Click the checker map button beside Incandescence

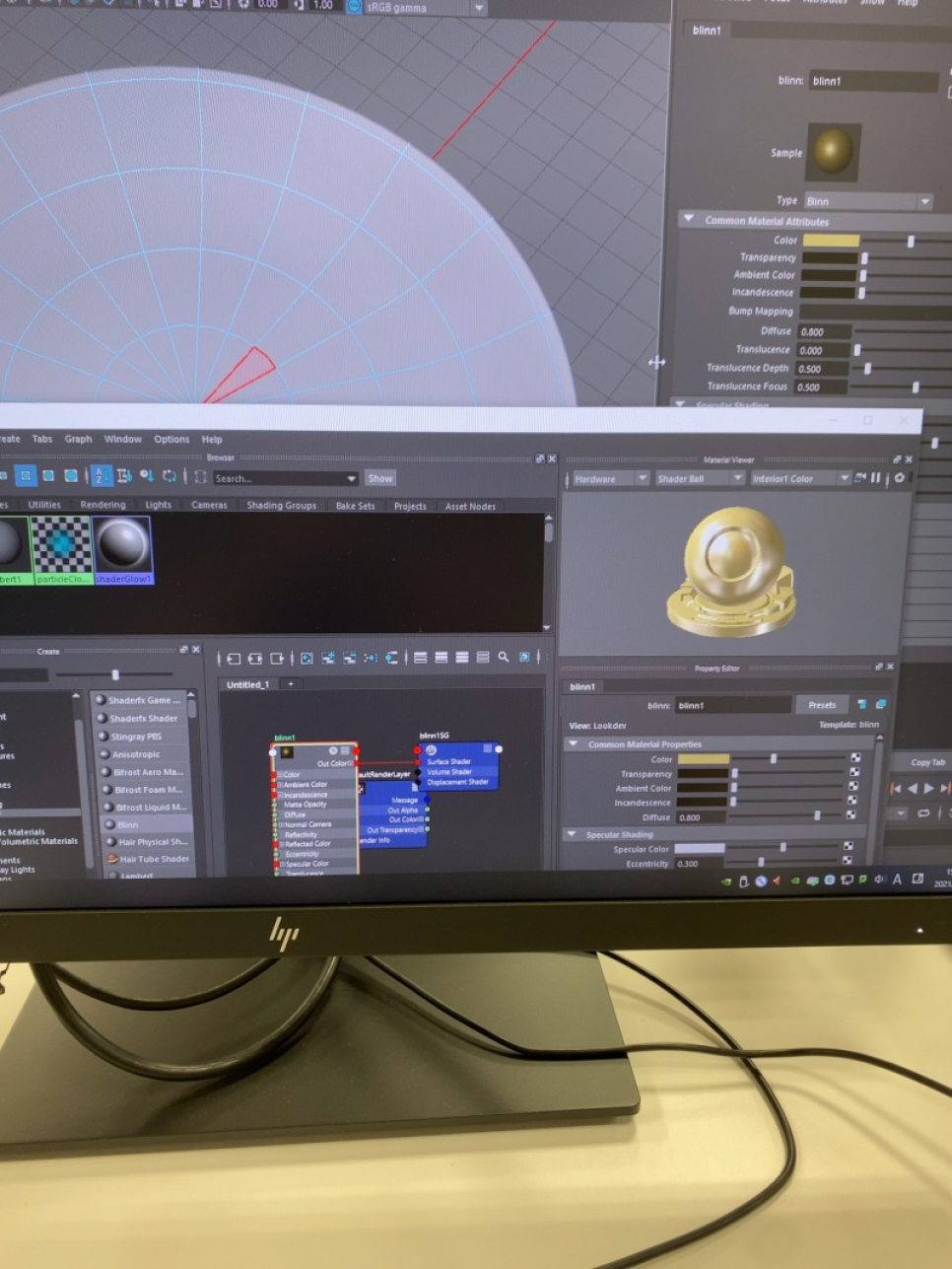[x=852, y=801]
